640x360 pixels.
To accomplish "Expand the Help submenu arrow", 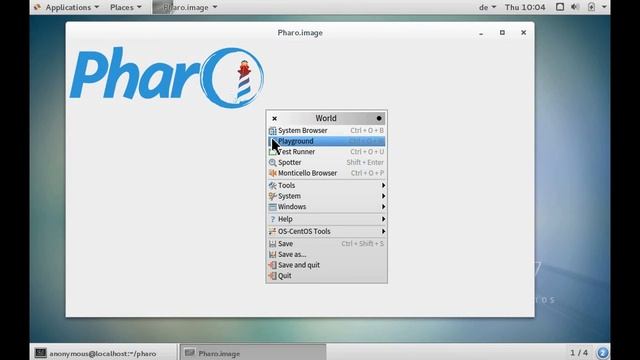I will (x=383, y=219).
